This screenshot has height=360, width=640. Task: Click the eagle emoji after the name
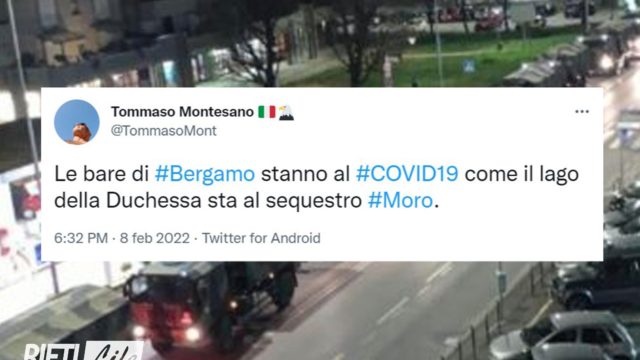point(286,112)
